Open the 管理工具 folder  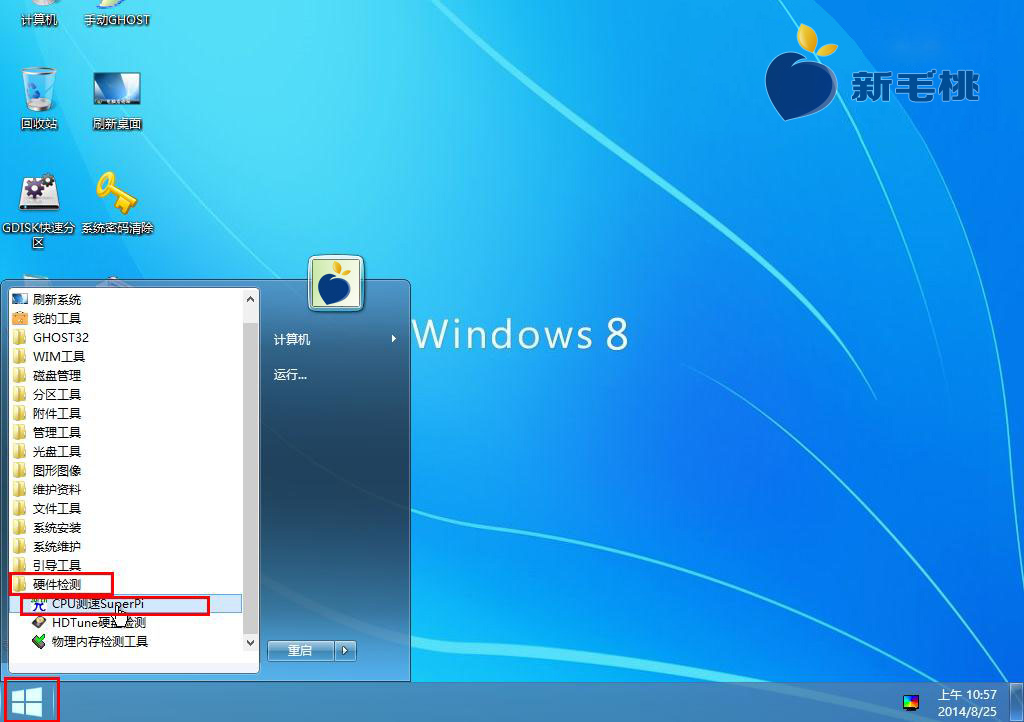pyautogui.click(x=125, y=432)
